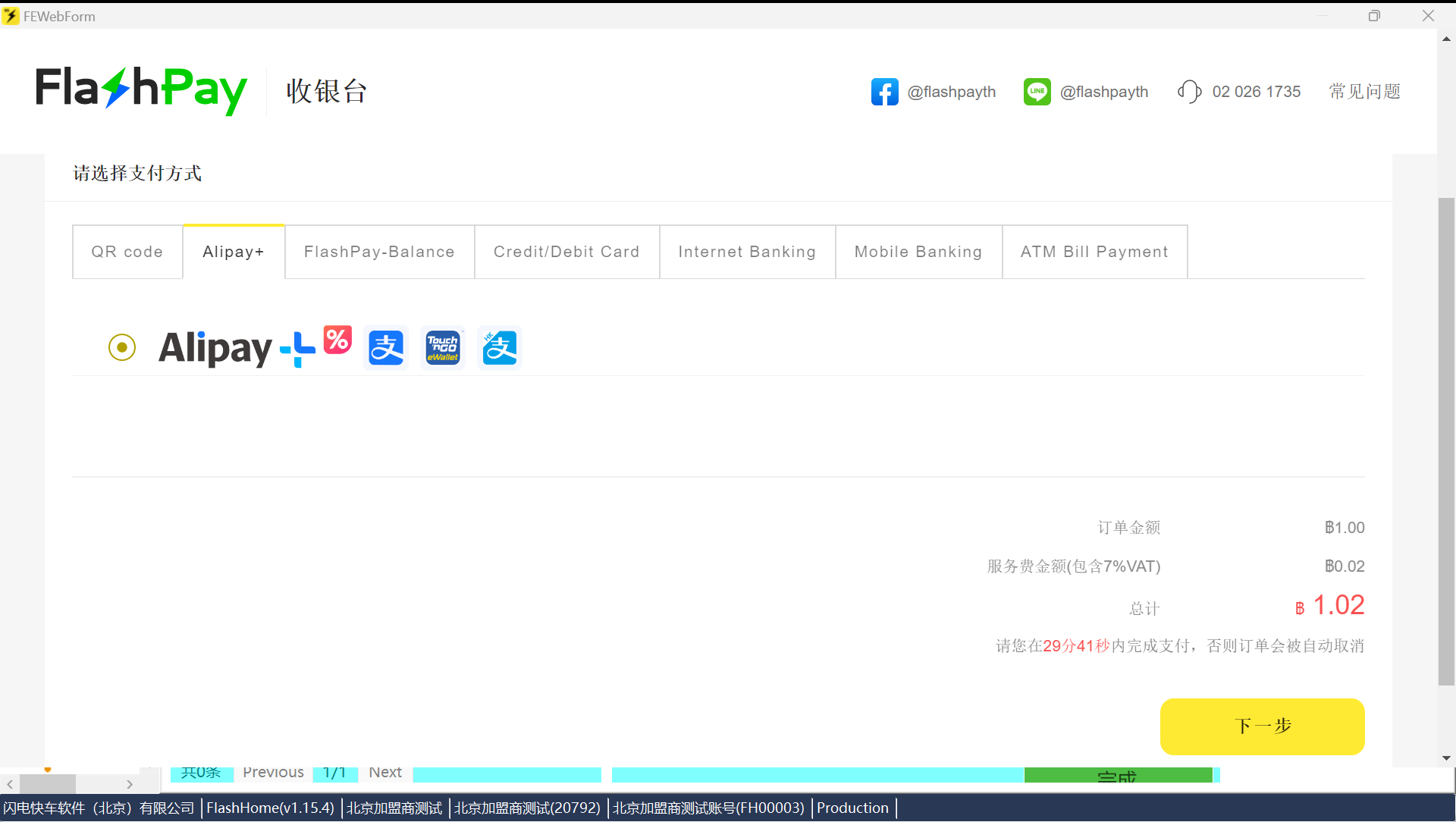Open the 常见问题 help link
This screenshot has width=1456, height=822.
pyautogui.click(x=1364, y=91)
